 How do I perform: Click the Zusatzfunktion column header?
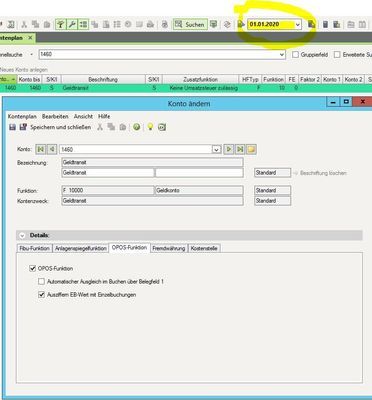coord(200,79)
